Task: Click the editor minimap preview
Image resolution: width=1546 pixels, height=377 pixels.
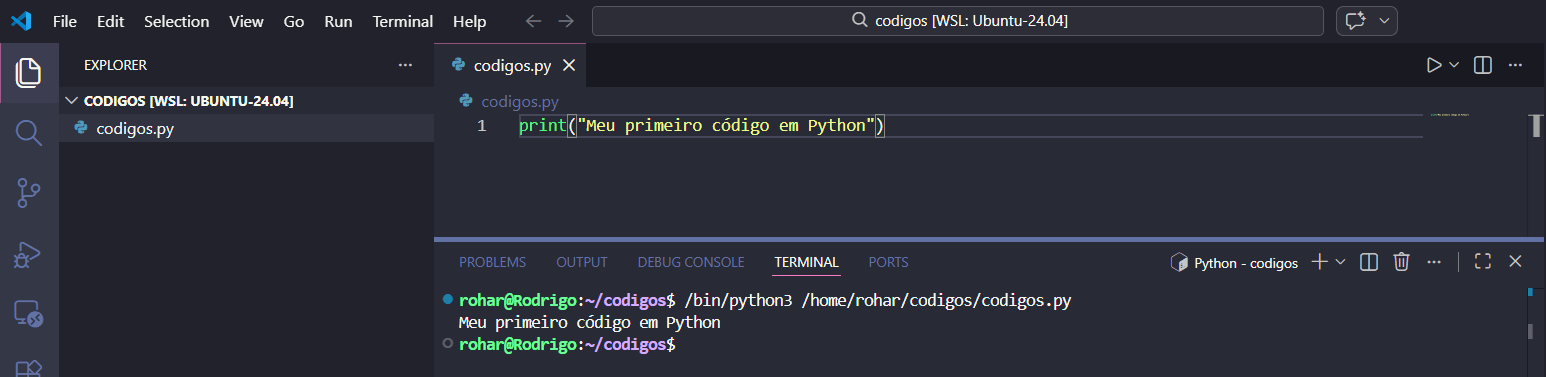Action: coord(1450,115)
